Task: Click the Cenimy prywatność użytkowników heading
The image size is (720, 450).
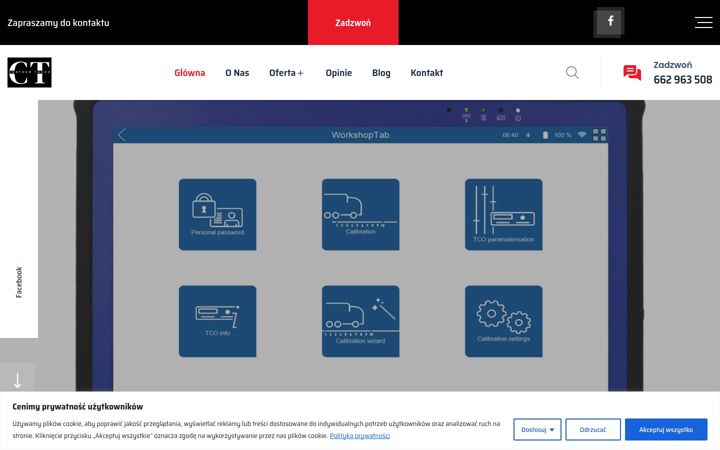Action: pyautogui.click(x=78, y=406)
